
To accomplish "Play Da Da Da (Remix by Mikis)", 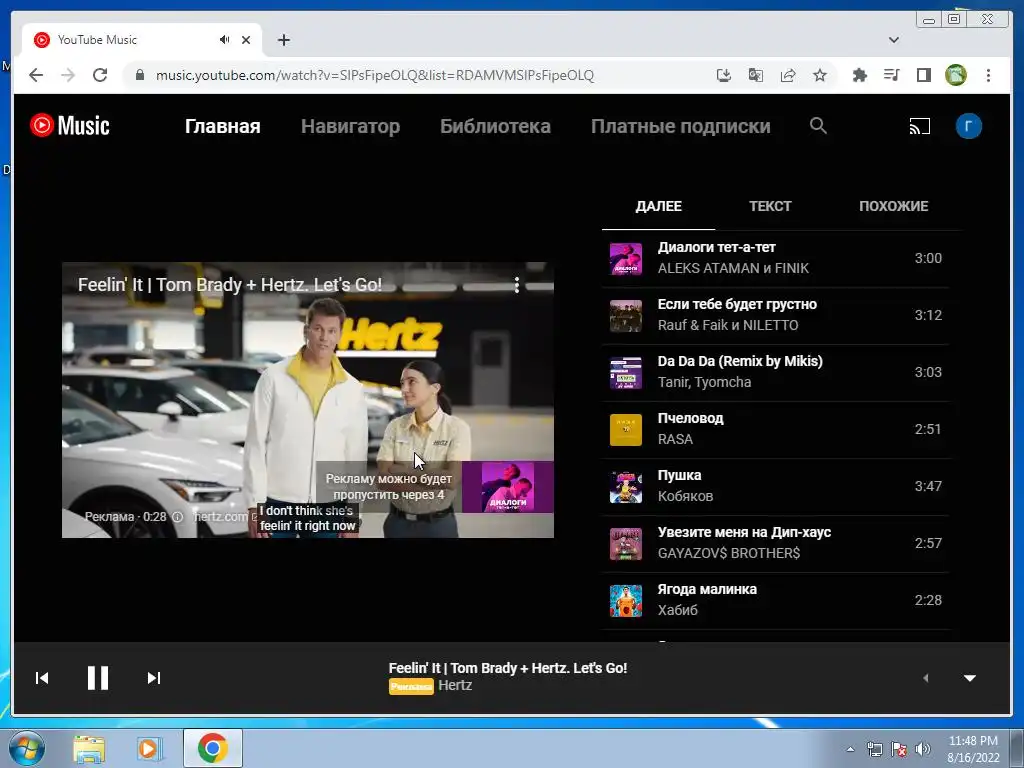I will pos(775,372).
